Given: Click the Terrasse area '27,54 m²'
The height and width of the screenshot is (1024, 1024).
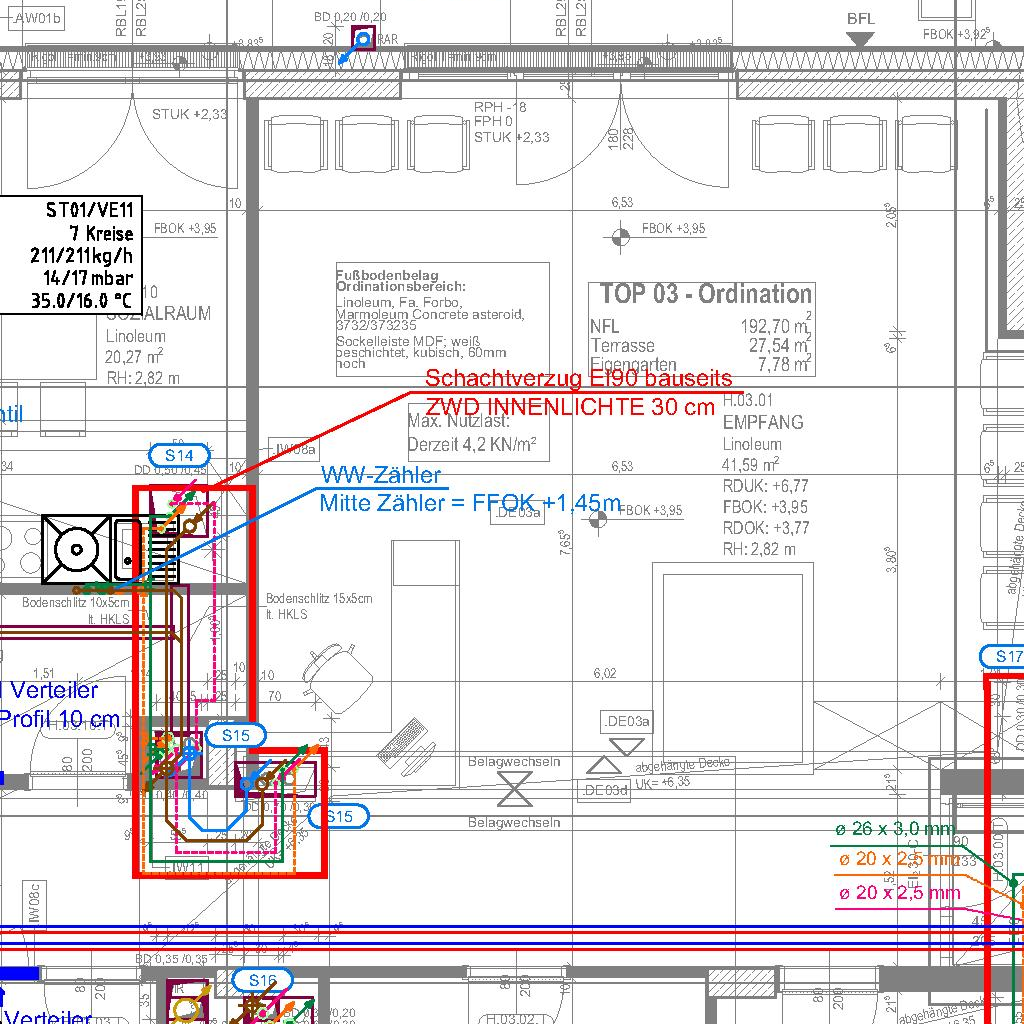Looking at the screenshot, I should coord(780,344).
